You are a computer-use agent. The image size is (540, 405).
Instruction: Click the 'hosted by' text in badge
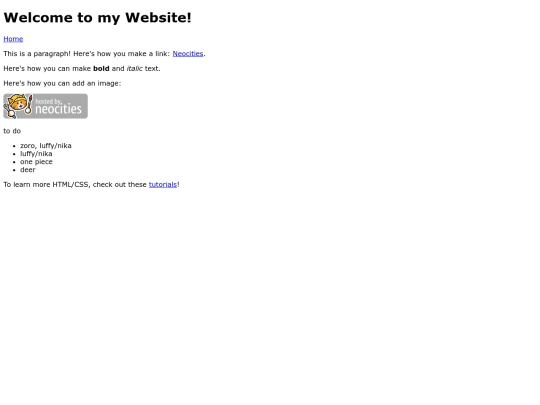pos(49,101)
